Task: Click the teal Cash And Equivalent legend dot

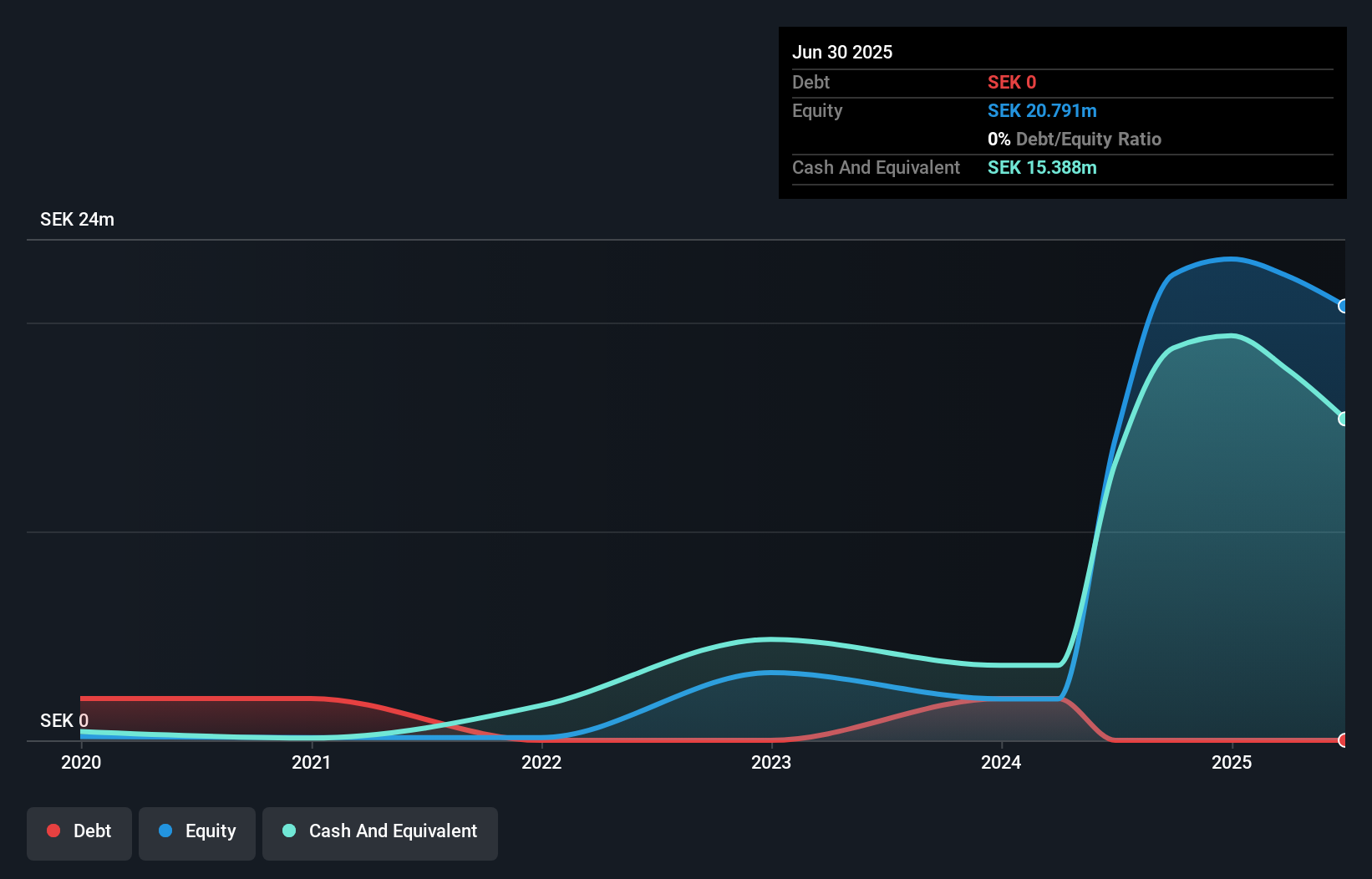Action: point(289,831)
